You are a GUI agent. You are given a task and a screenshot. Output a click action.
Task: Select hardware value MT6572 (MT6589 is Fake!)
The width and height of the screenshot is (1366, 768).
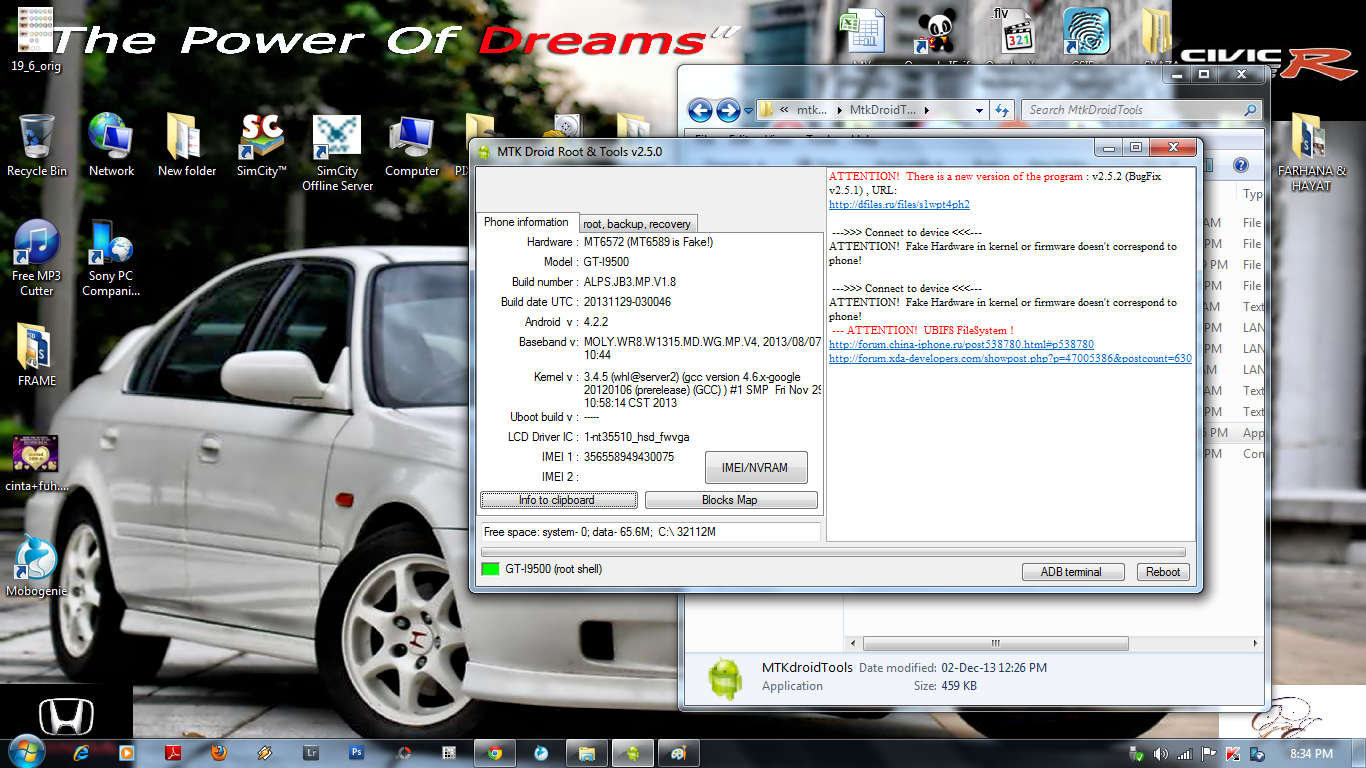click(x=648, y=242)
